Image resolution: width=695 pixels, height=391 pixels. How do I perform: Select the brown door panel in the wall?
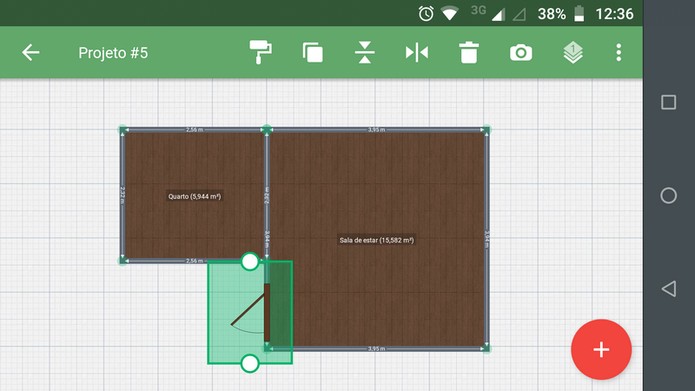coord(267,313)
